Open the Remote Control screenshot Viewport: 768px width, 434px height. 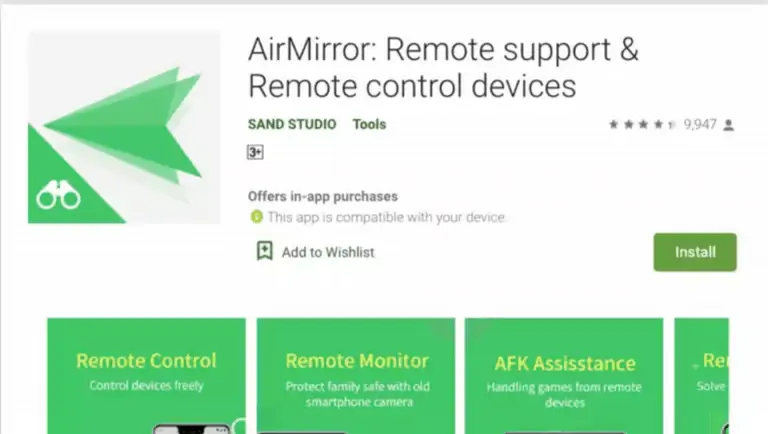(x=146, y=376)
